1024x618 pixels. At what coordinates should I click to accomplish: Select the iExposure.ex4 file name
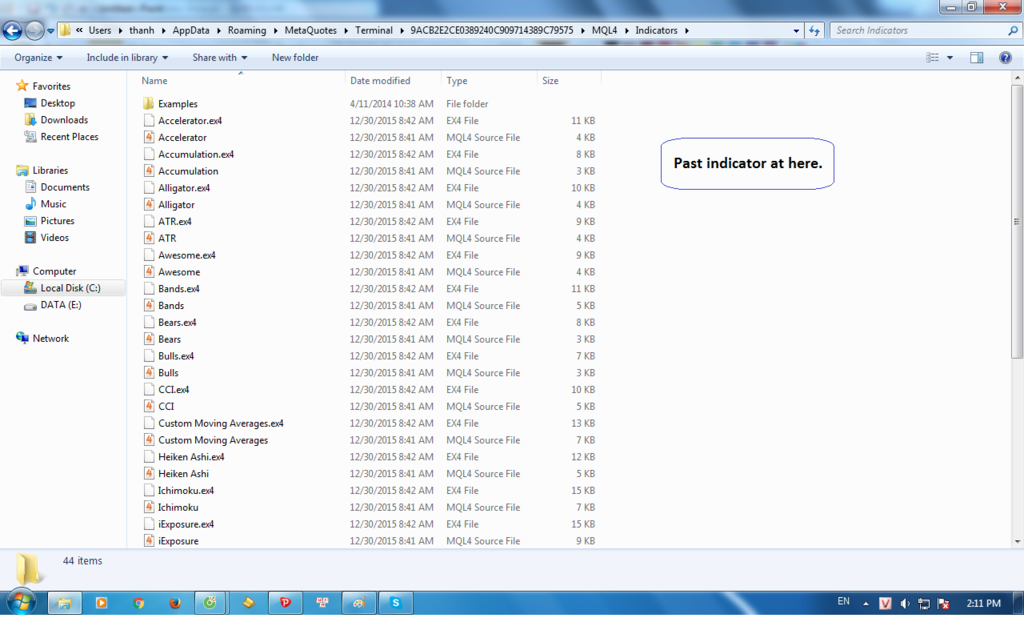186,524
